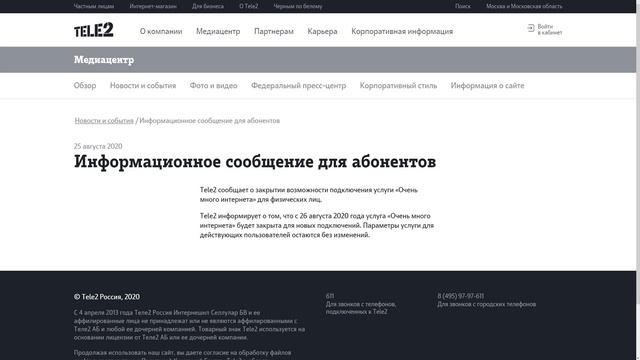
Task: Open 'Корпоративная информация' menu item
Action: tap(402, 31)
